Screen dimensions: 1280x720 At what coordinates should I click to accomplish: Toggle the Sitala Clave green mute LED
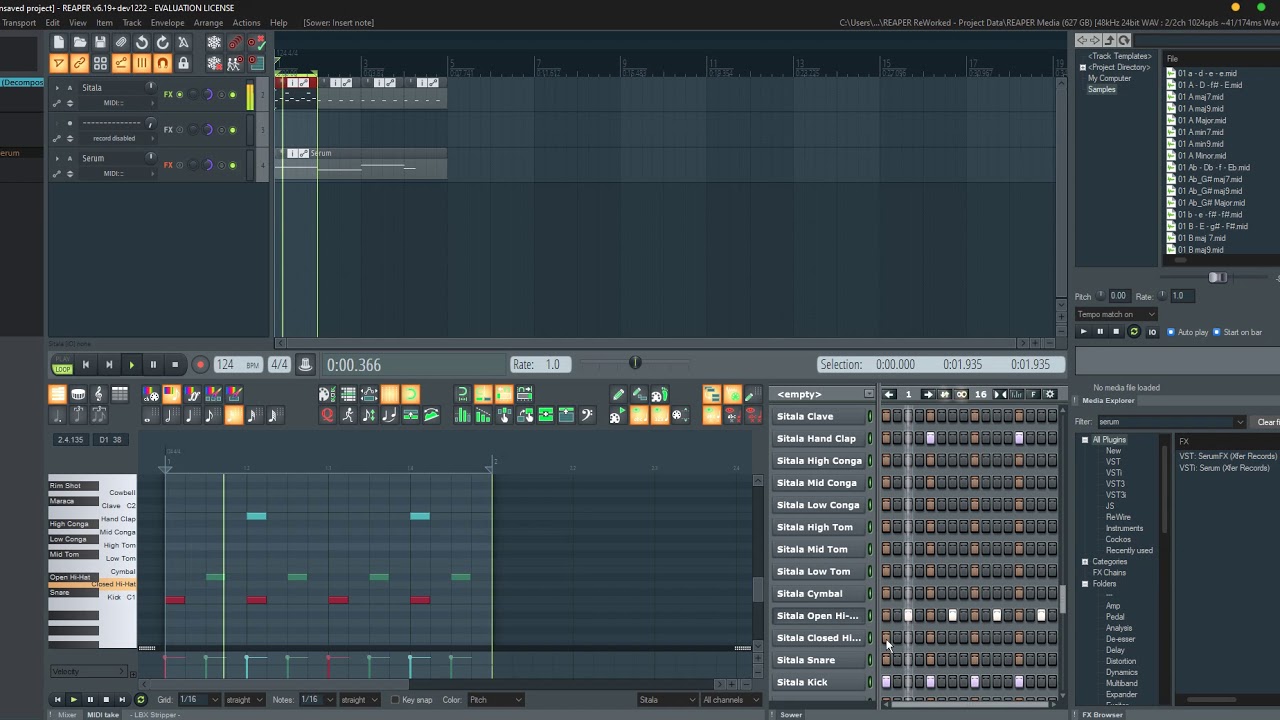tap(870, 416)
